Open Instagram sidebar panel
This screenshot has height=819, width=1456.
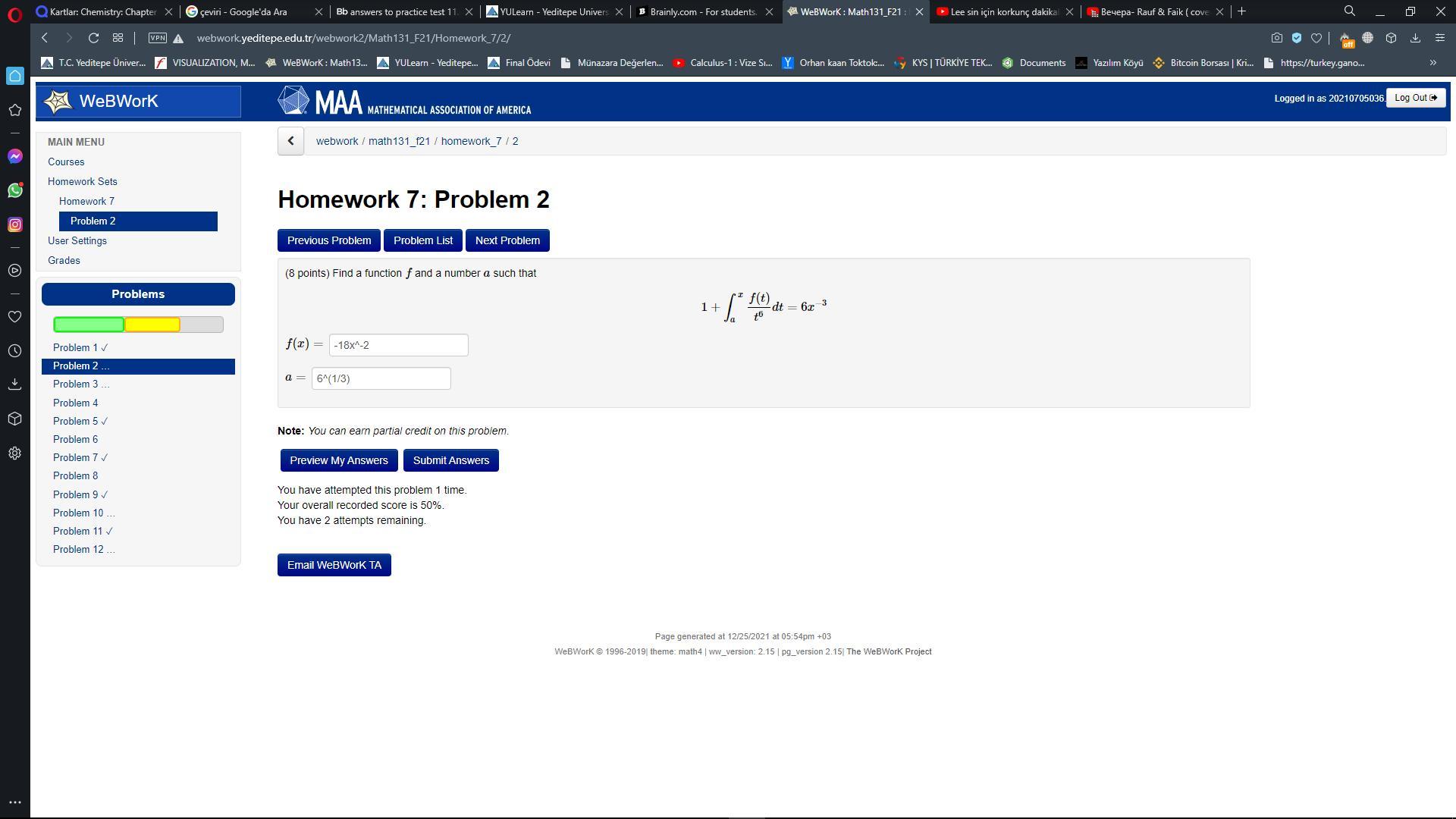pyautogui.click(x=14, y=224)
